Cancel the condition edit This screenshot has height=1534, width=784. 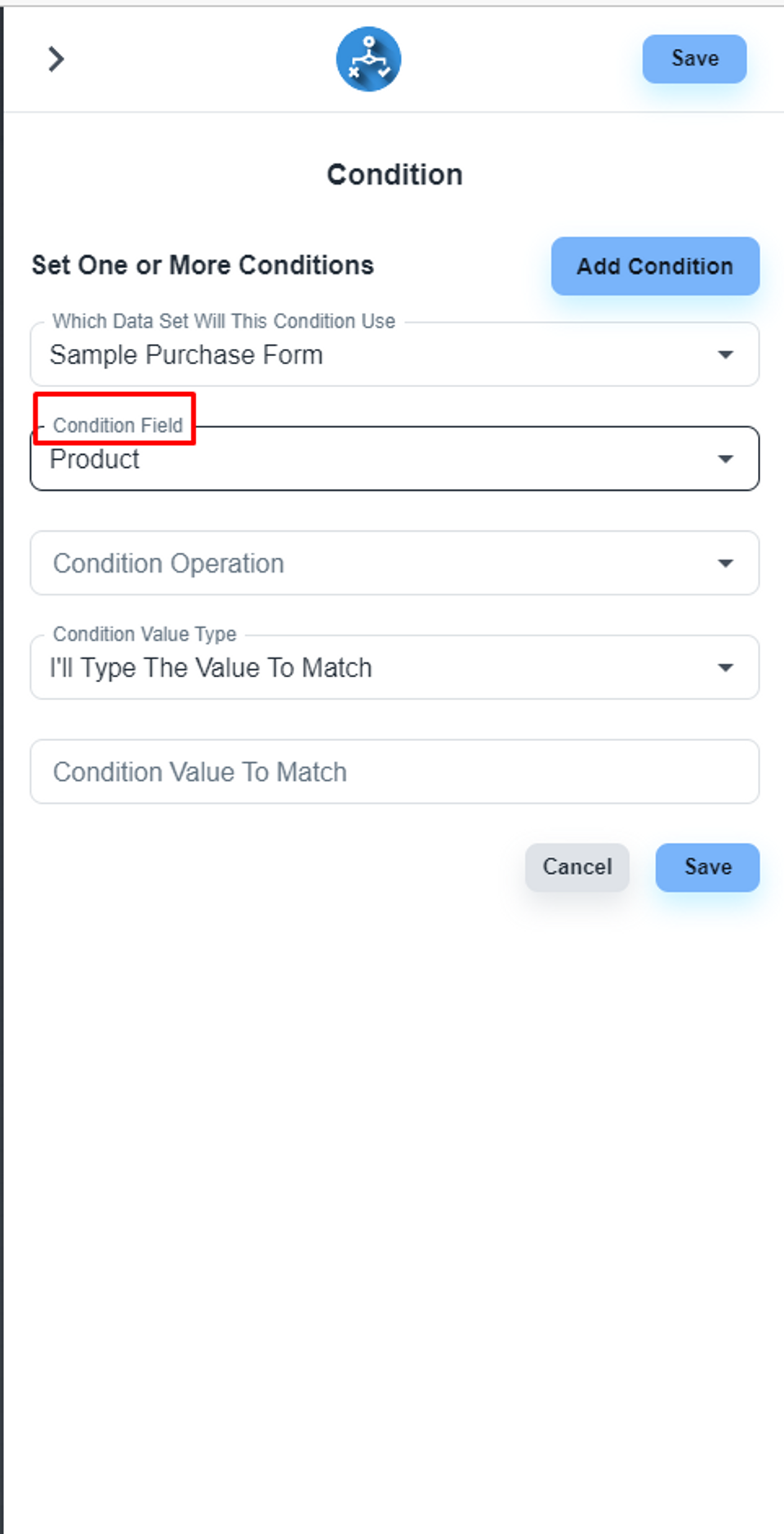coord(577,867)
